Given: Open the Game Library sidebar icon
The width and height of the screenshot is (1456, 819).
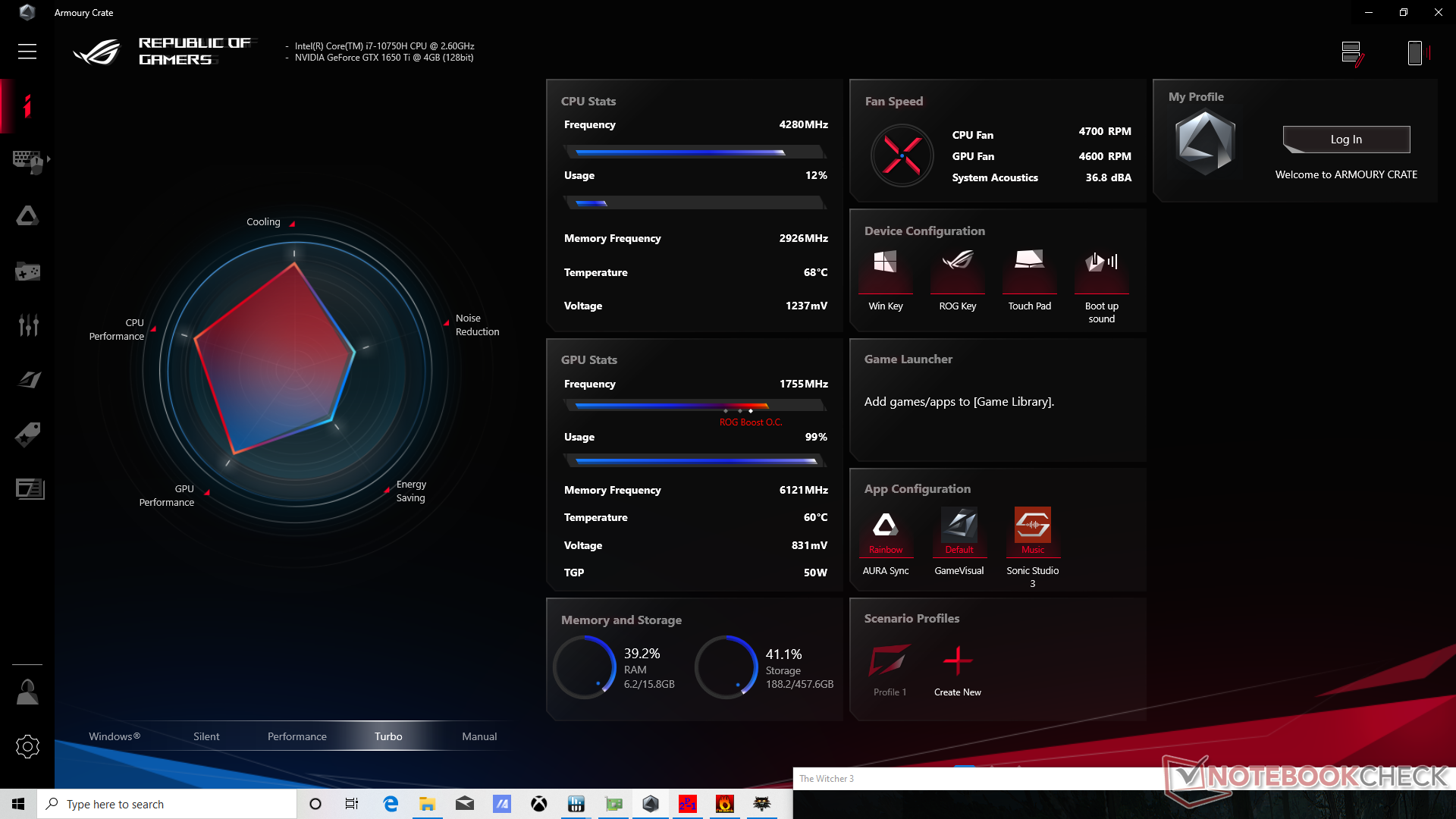Looking at the screenshot, I should coord(27,271).
